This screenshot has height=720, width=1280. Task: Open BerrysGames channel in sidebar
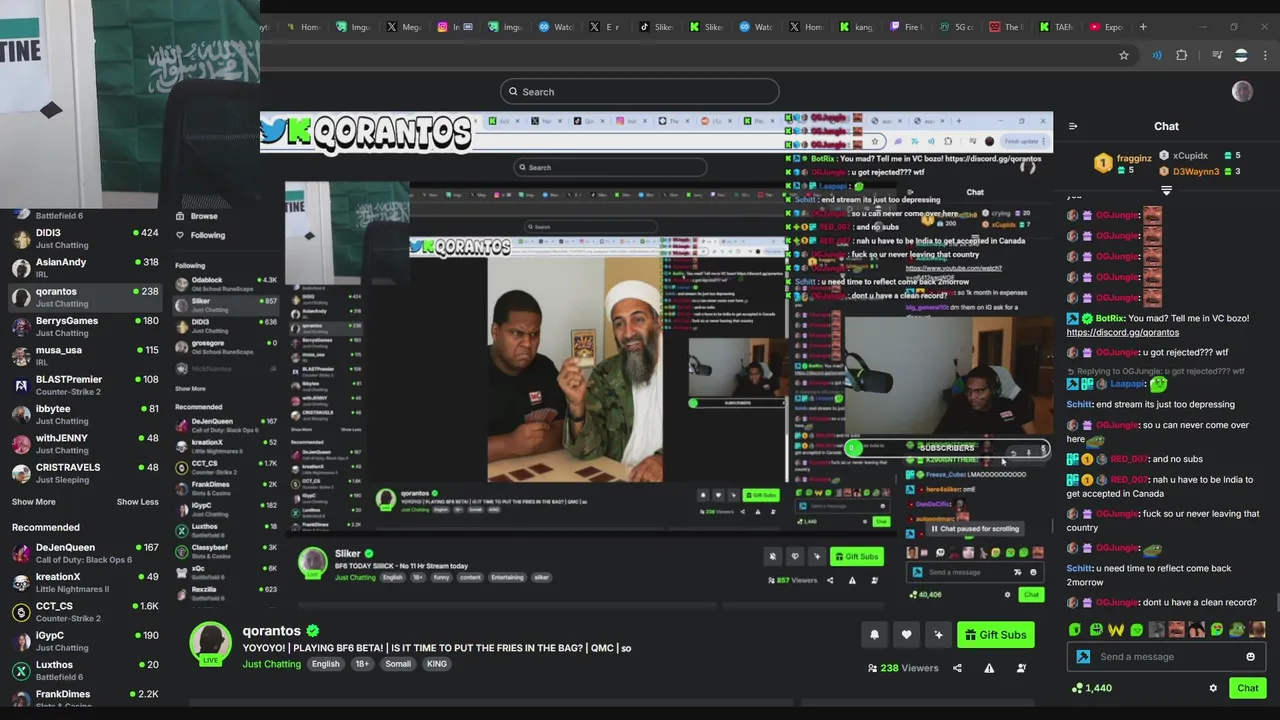[85, 326]
